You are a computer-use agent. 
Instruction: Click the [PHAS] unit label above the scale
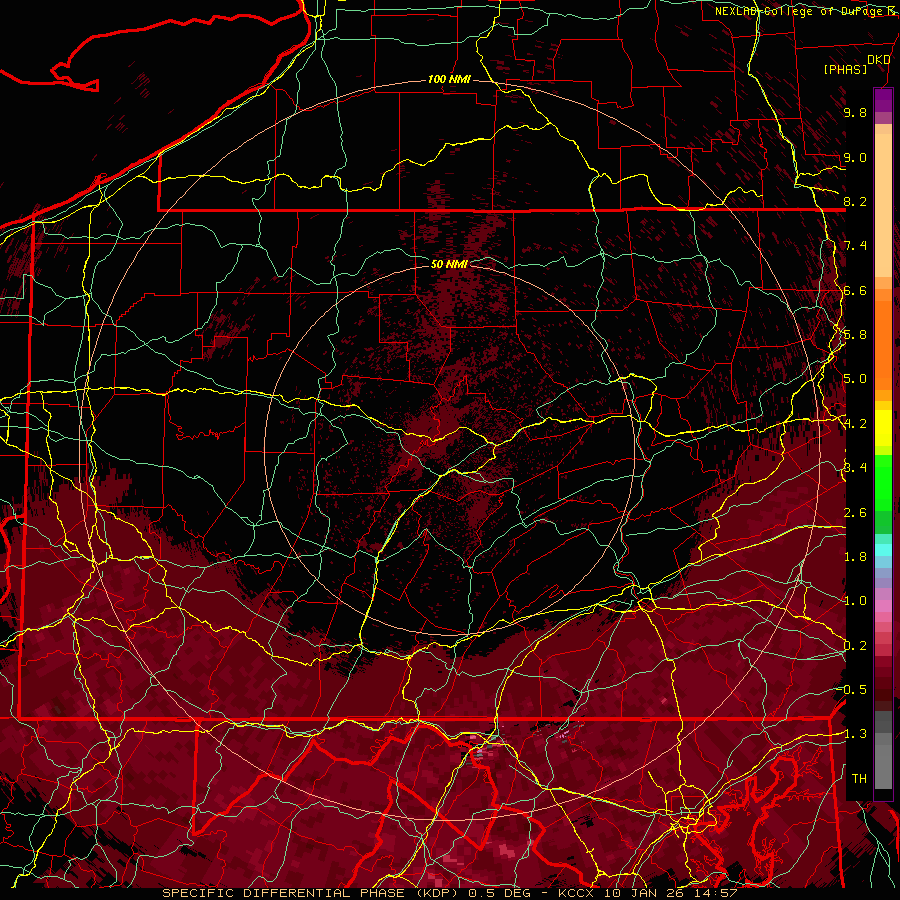845,69
